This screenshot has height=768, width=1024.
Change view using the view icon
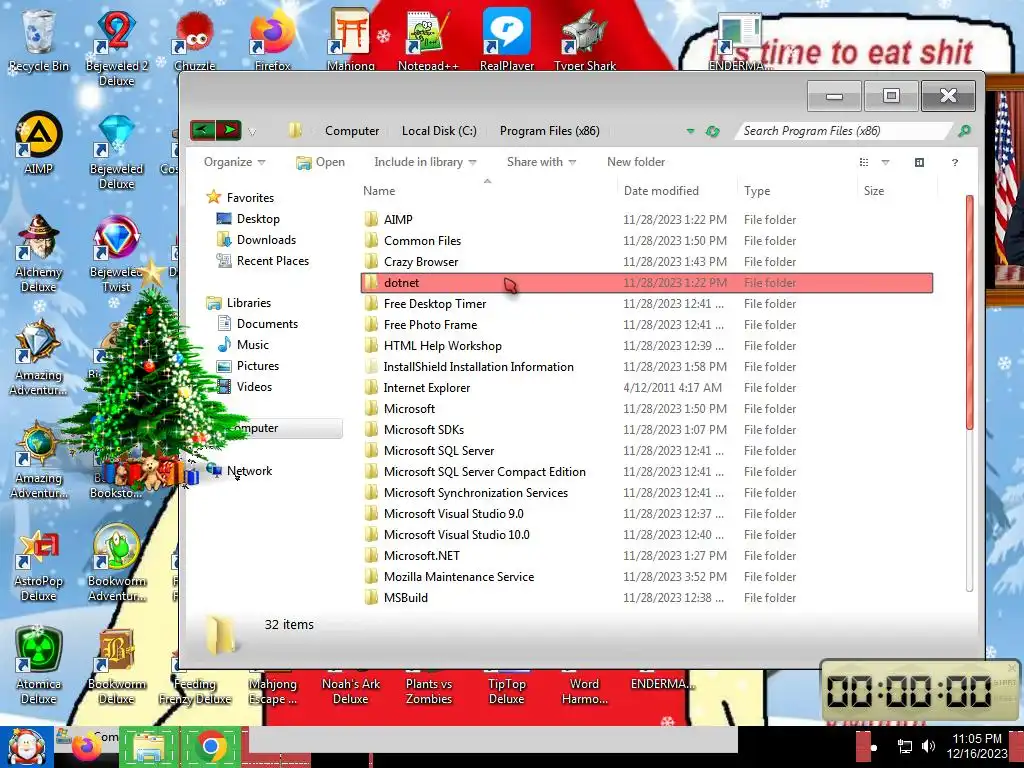pos(864,162)
